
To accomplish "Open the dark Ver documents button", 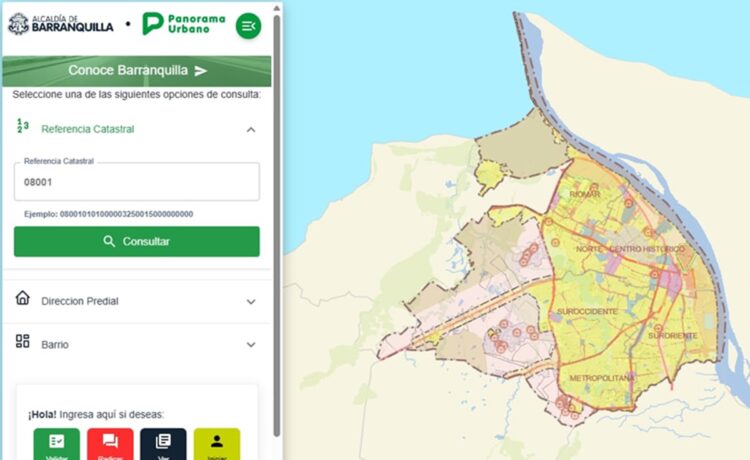I will (x=163, y=444).
